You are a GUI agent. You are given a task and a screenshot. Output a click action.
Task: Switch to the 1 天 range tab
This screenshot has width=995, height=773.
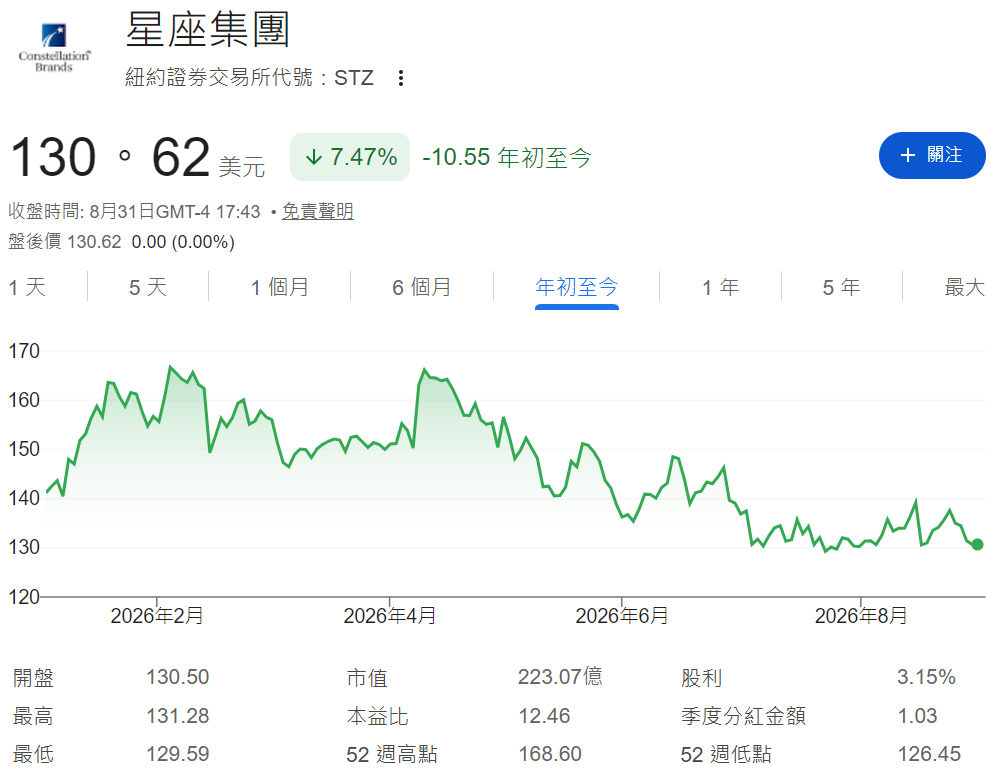(x=27, y=287)
